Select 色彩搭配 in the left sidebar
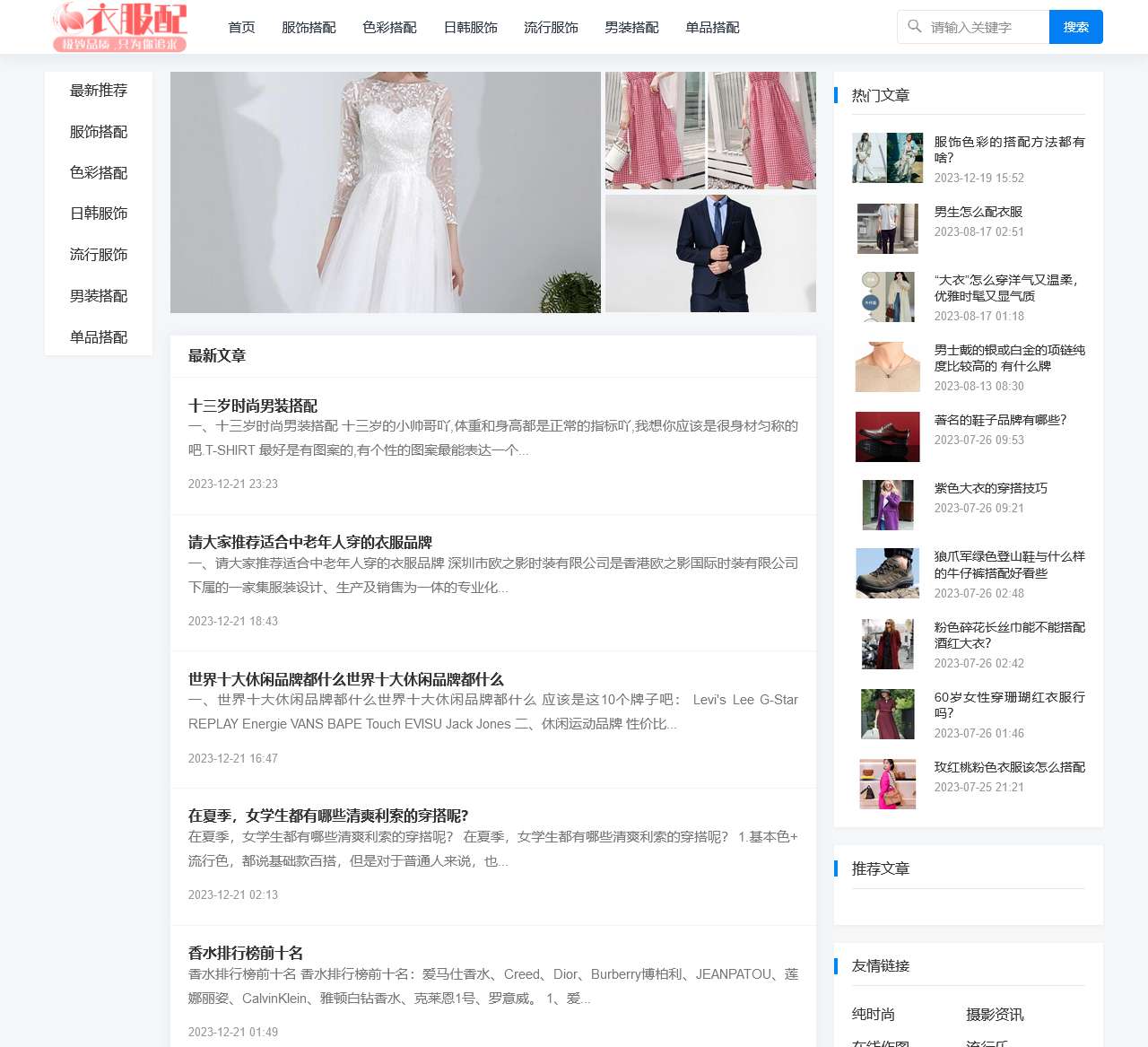Screen dimensions: 1148x1047 [x=99, y=173]
